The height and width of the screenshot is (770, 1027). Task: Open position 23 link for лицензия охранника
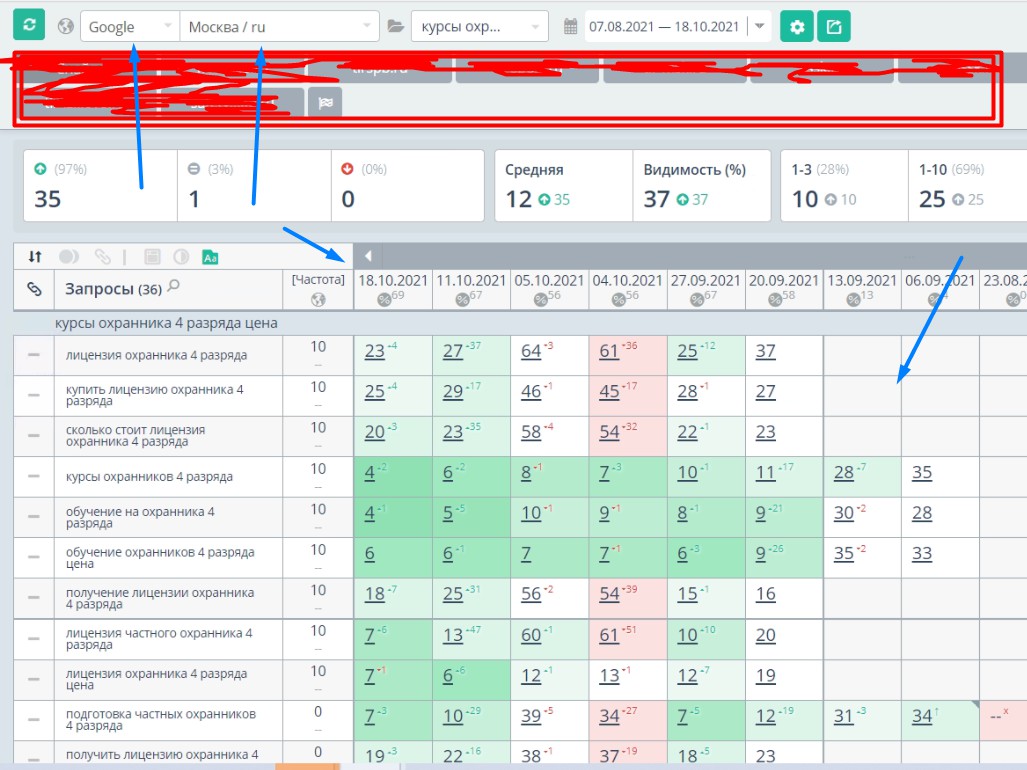pyautogui.click(x=375, y=352)
